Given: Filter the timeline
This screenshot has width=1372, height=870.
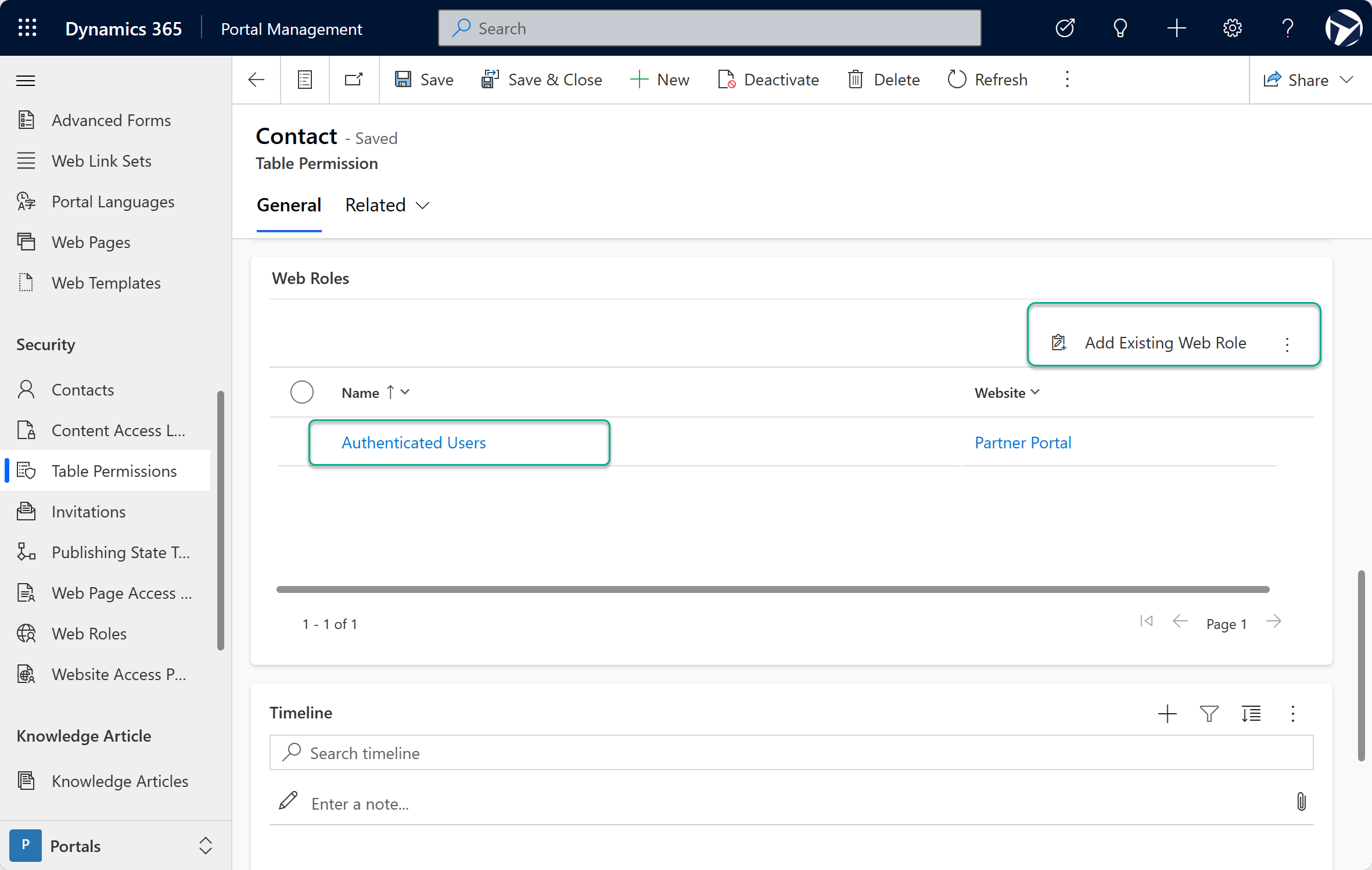Looking at the screenshot, I should pos(1209,713).
